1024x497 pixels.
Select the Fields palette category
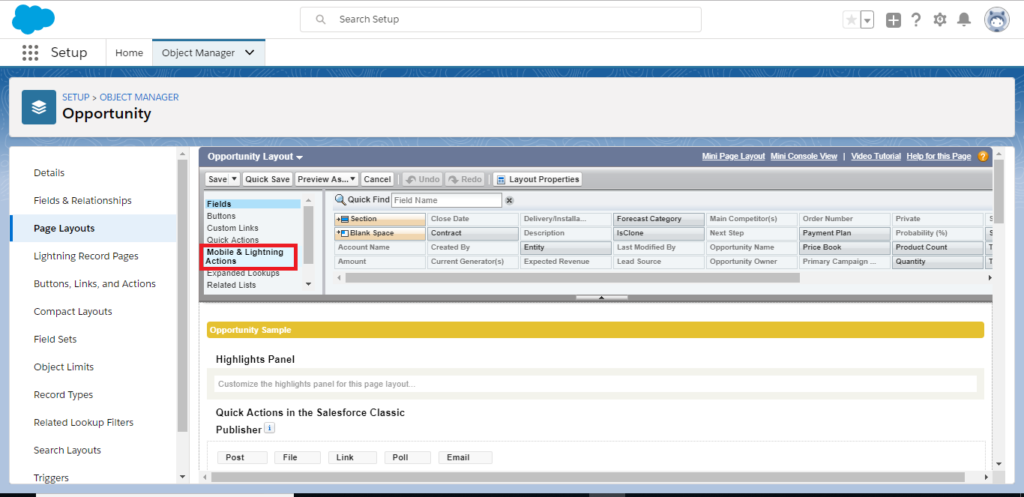click(x=253, y=204)
